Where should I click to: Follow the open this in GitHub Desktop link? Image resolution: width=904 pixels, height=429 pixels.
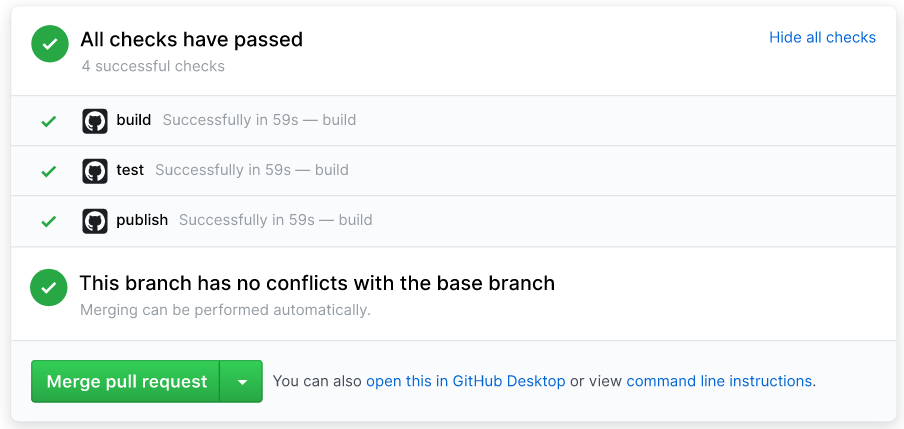click(465, 381)
